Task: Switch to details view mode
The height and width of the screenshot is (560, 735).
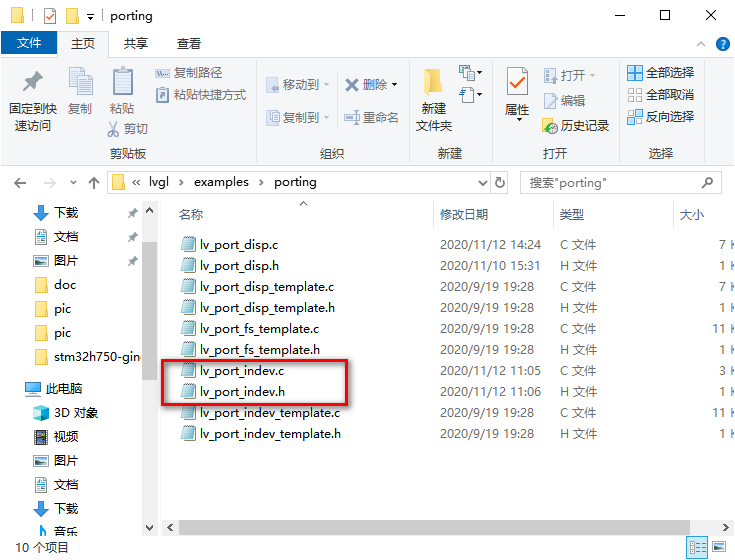Action: (x=699, y=547)
